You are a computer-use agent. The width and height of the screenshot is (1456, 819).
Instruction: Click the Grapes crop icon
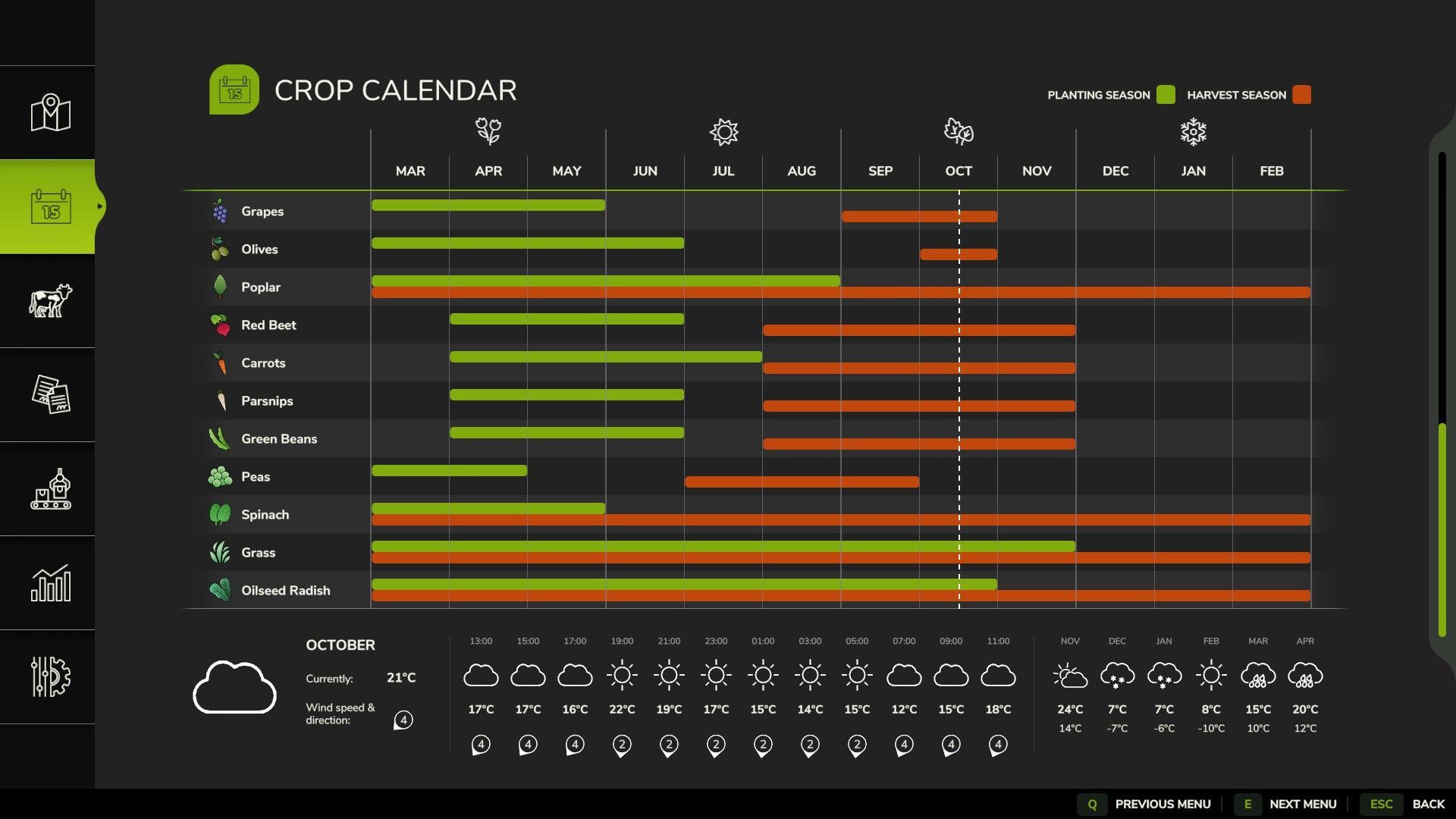[x=220, y=212]
